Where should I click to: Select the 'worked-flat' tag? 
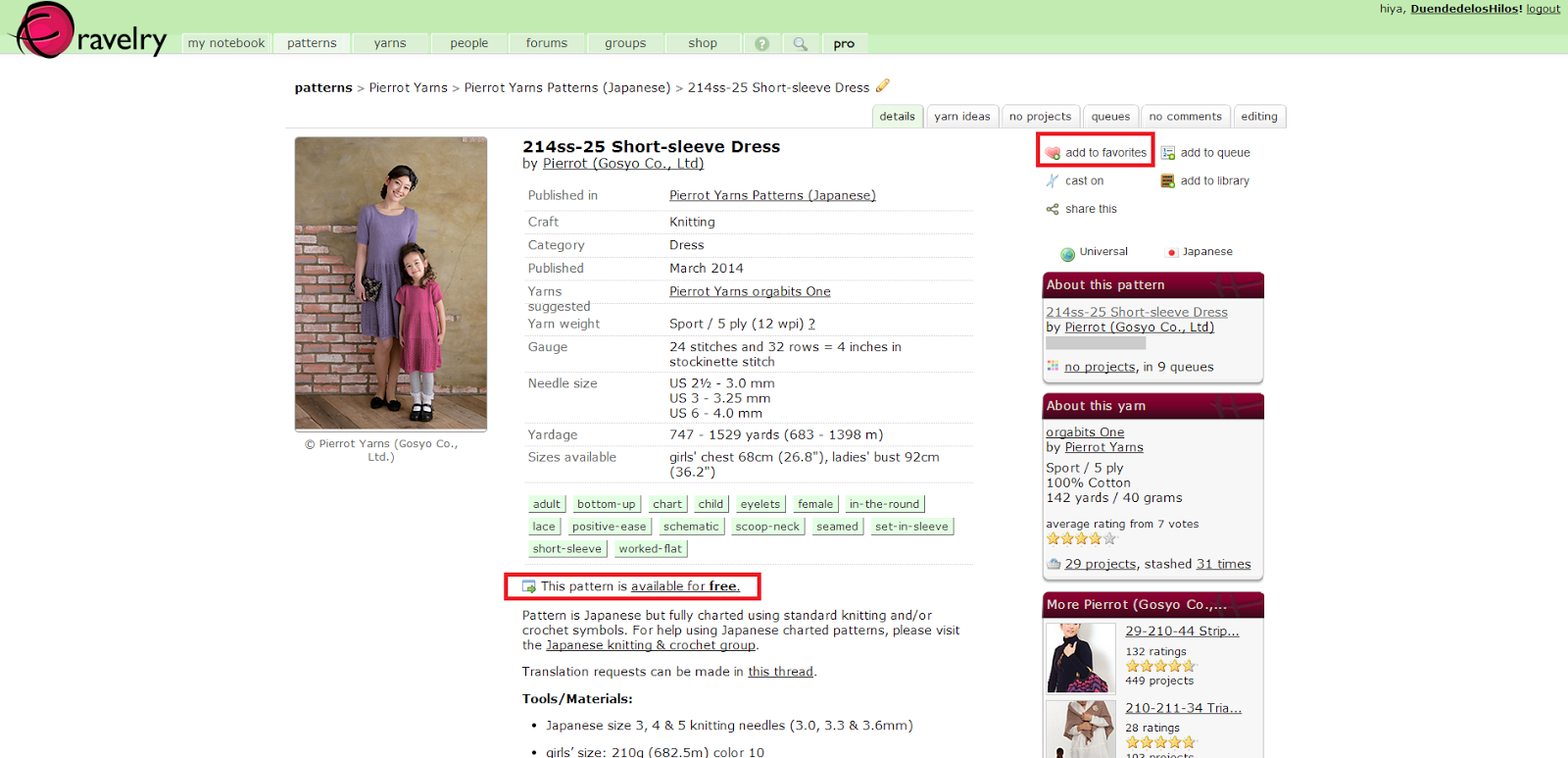650,549
